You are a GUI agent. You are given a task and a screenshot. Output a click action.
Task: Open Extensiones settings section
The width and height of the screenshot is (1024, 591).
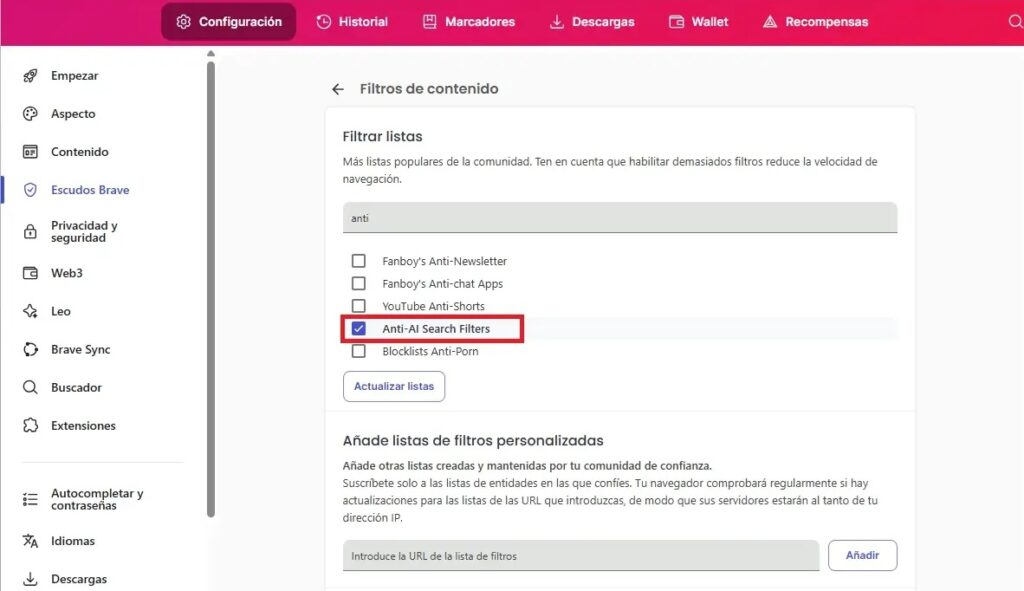(83, 425)
